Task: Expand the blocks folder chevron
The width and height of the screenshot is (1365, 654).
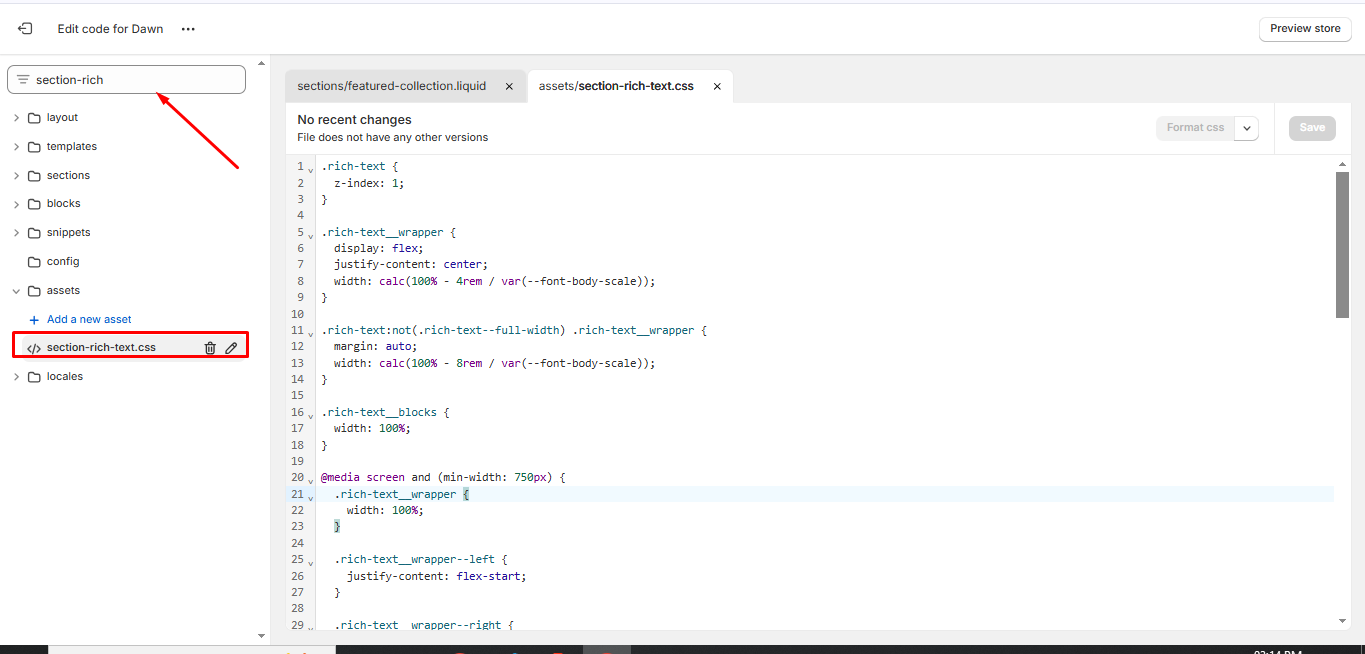Action: click(16, 204)
